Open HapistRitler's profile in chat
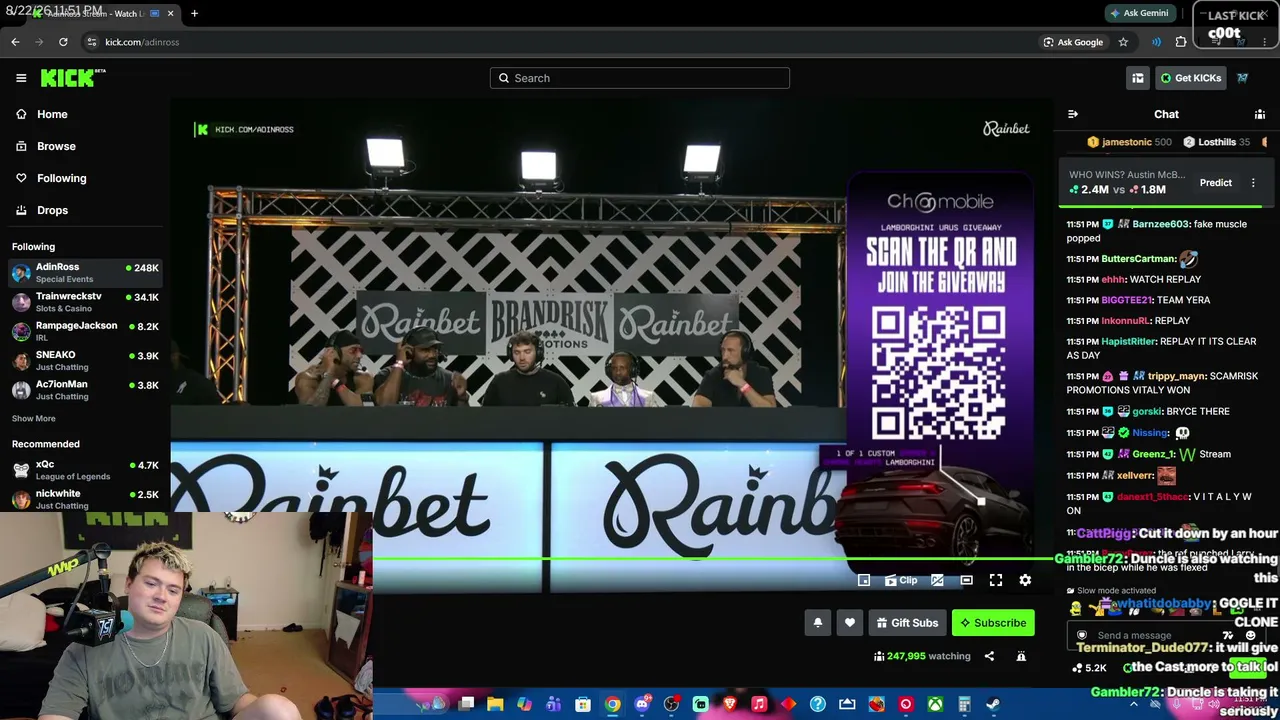Viewport: 1280px width, 720px height. (x=1128, y=341)
